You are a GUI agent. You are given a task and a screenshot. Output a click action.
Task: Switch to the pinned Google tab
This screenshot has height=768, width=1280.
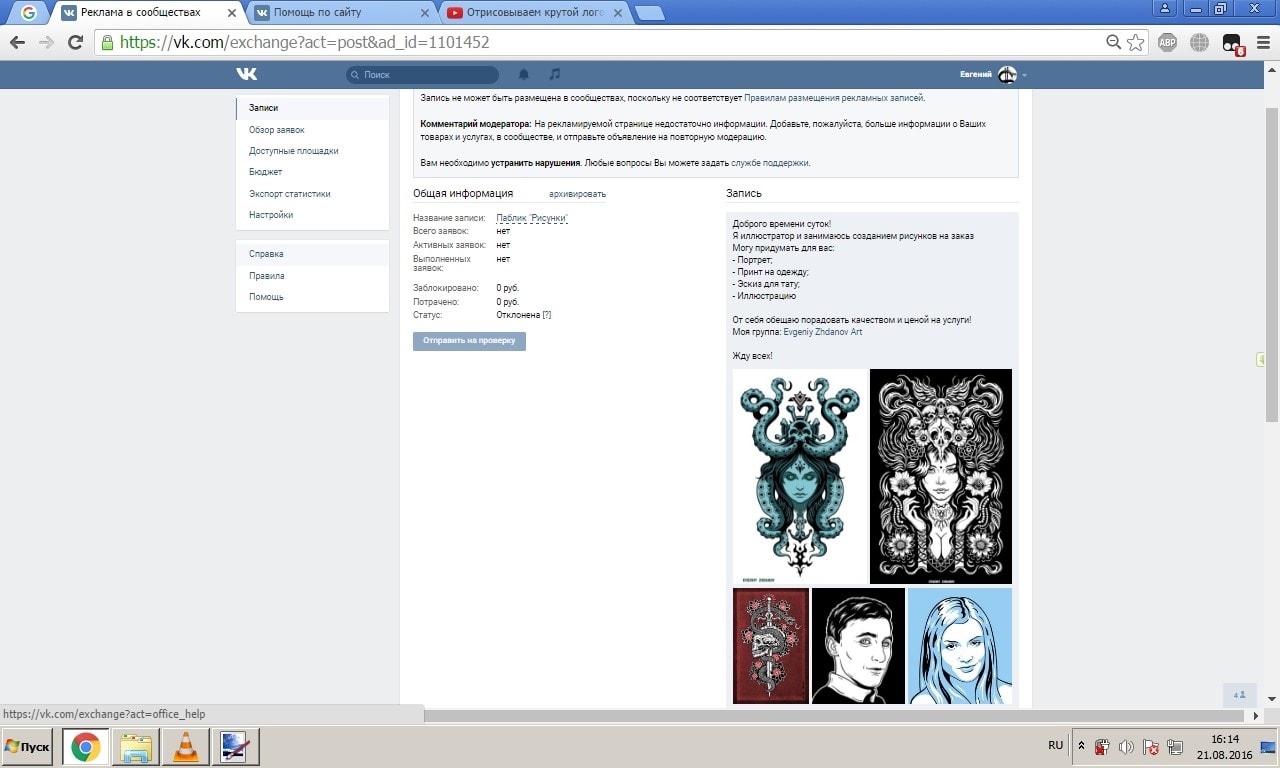28,13
